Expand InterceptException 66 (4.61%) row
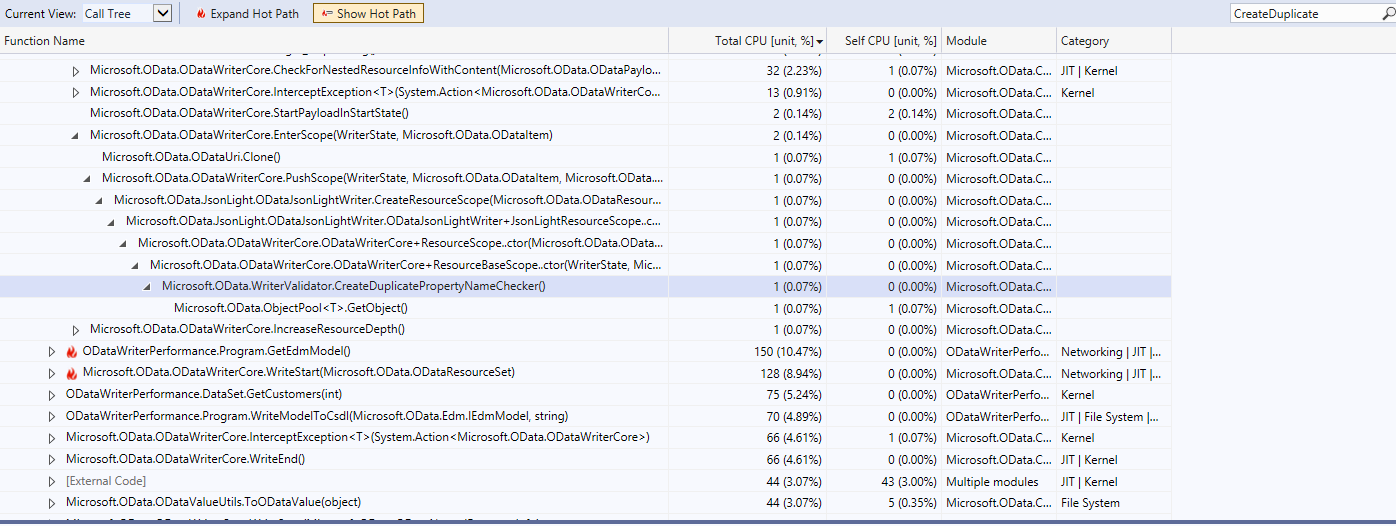Screen dimensions: 1396x526 52,438
